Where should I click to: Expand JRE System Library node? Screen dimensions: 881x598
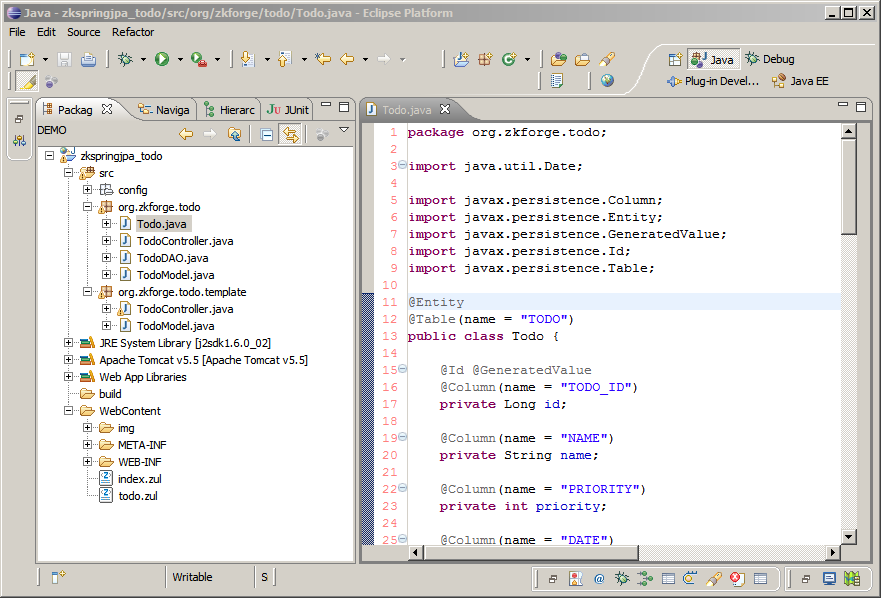coord(69,342)
